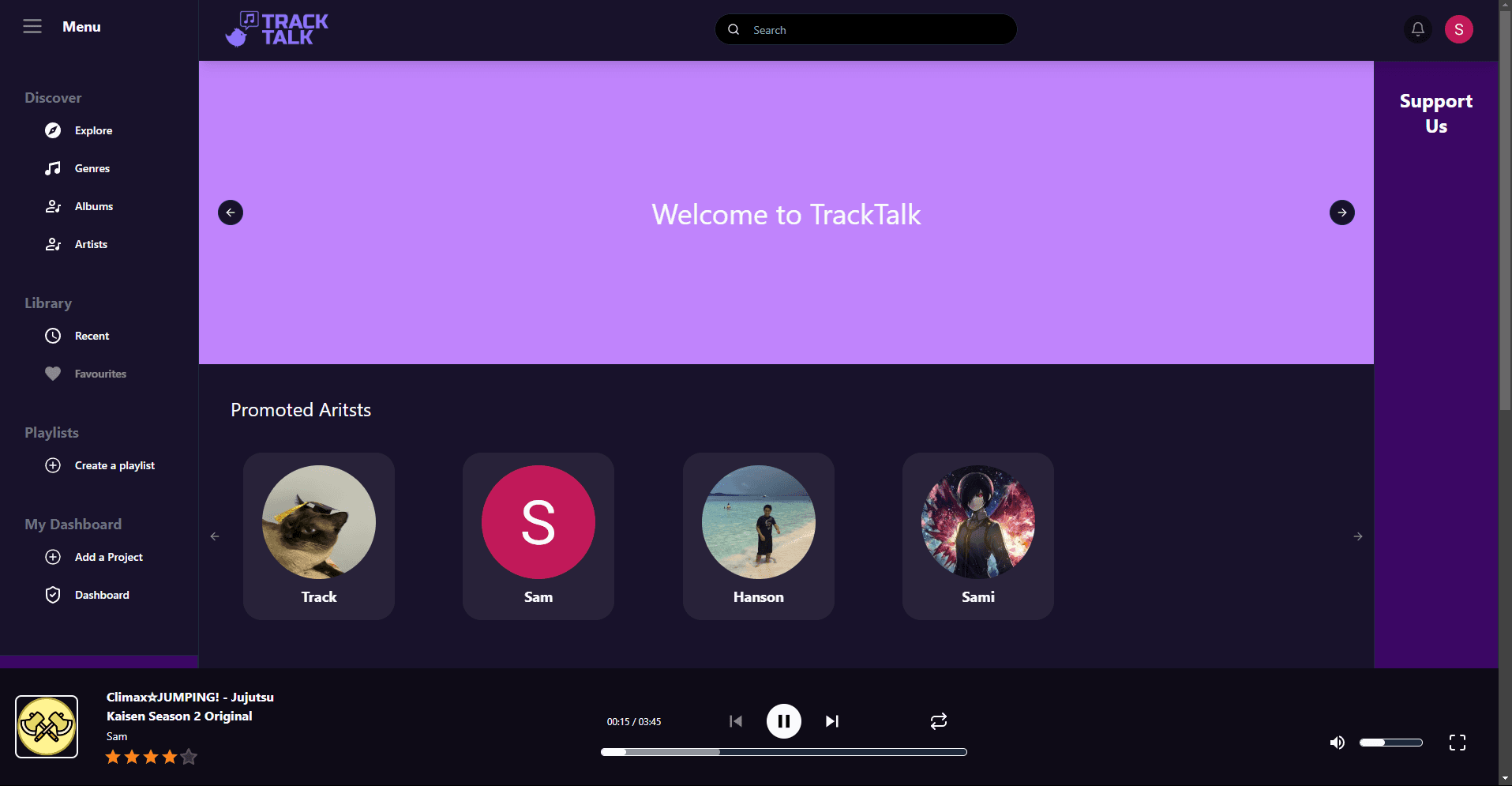Advance the welcome banner with the right arrow
1512x786 pixels.
[x=1341, y=212]
